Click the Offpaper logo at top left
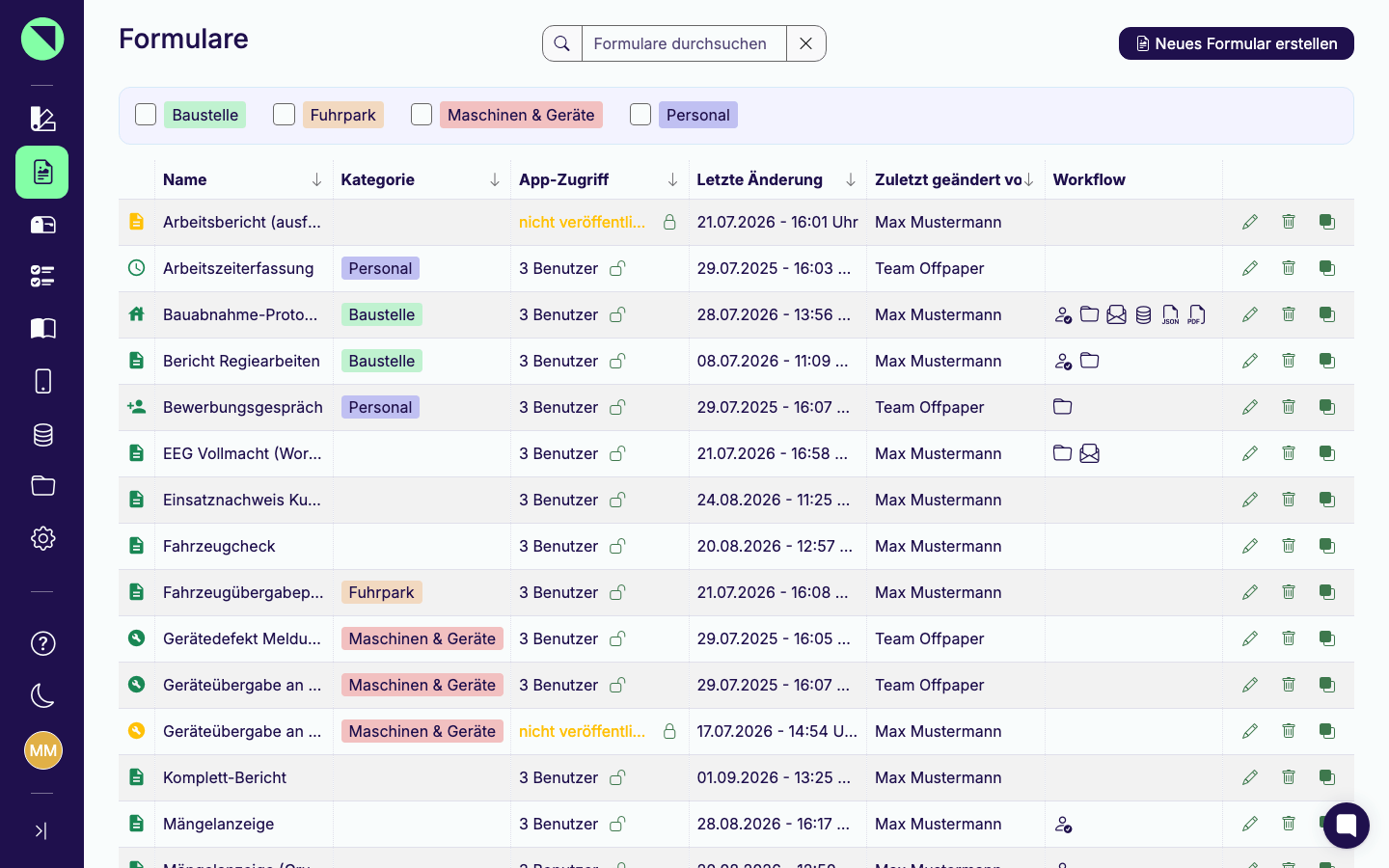 (x=42, y=39)
